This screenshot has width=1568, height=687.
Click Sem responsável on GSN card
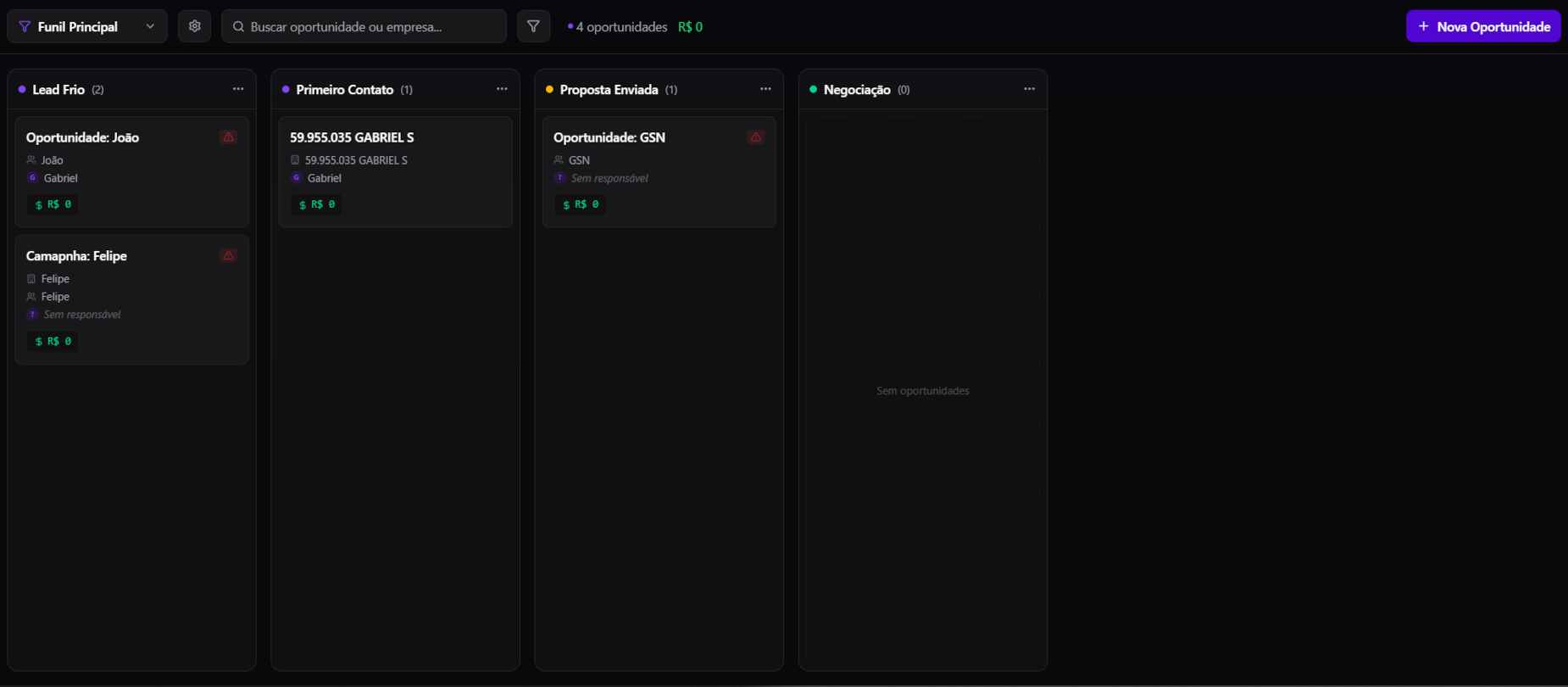click(609, 178)
